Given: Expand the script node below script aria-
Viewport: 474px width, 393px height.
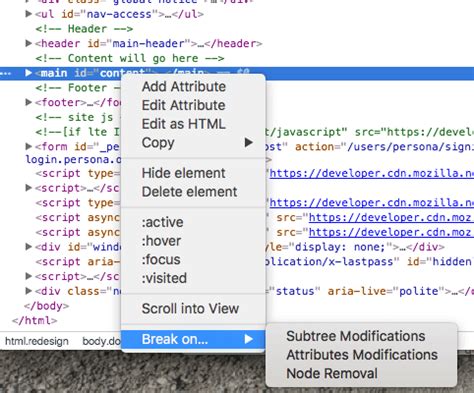Looking at the screenshot, I should pyautogui.click(x=29, y=276).
